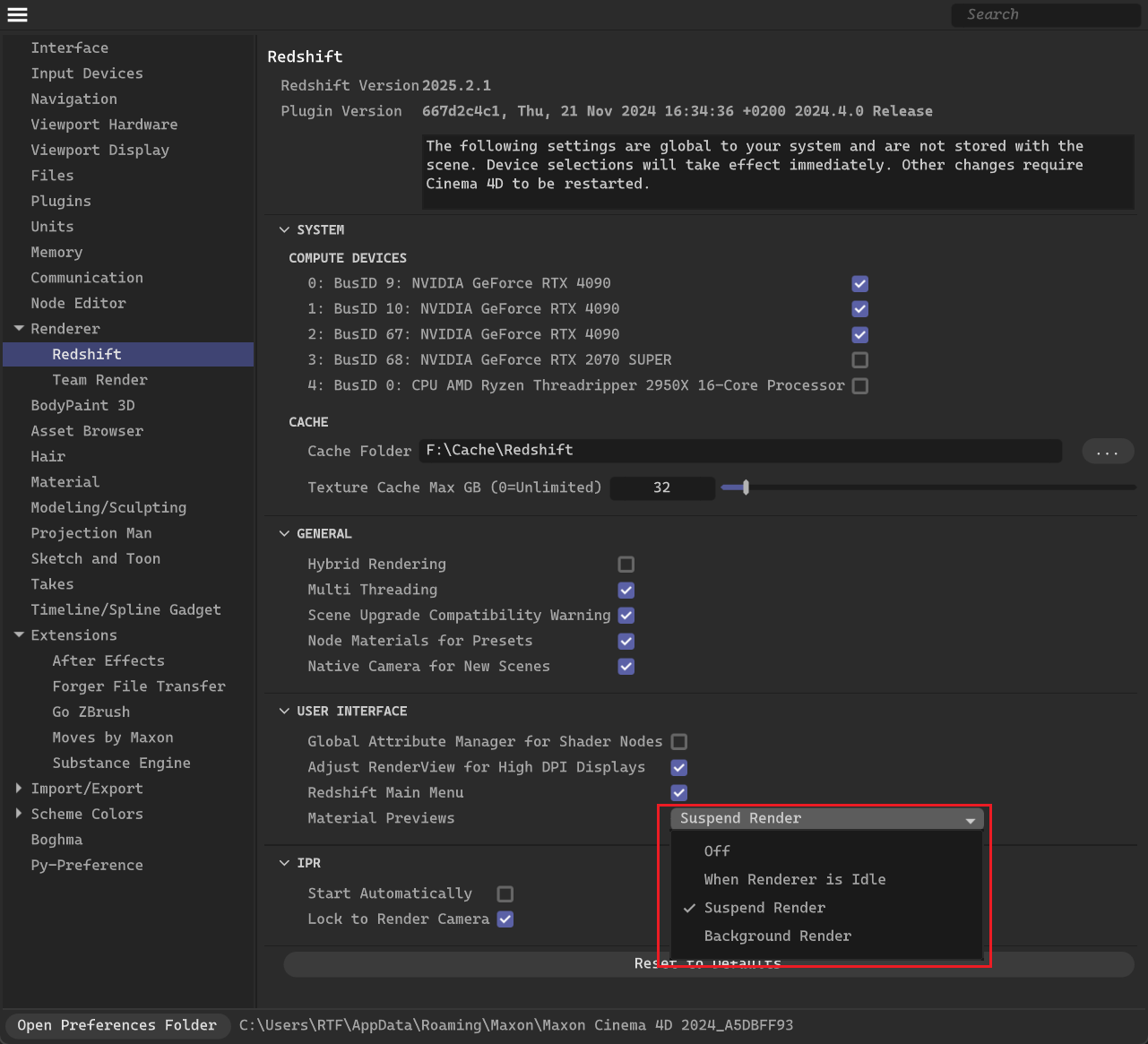
Task: Open Viewport Hardware preferences
Action: click(104, 125)
